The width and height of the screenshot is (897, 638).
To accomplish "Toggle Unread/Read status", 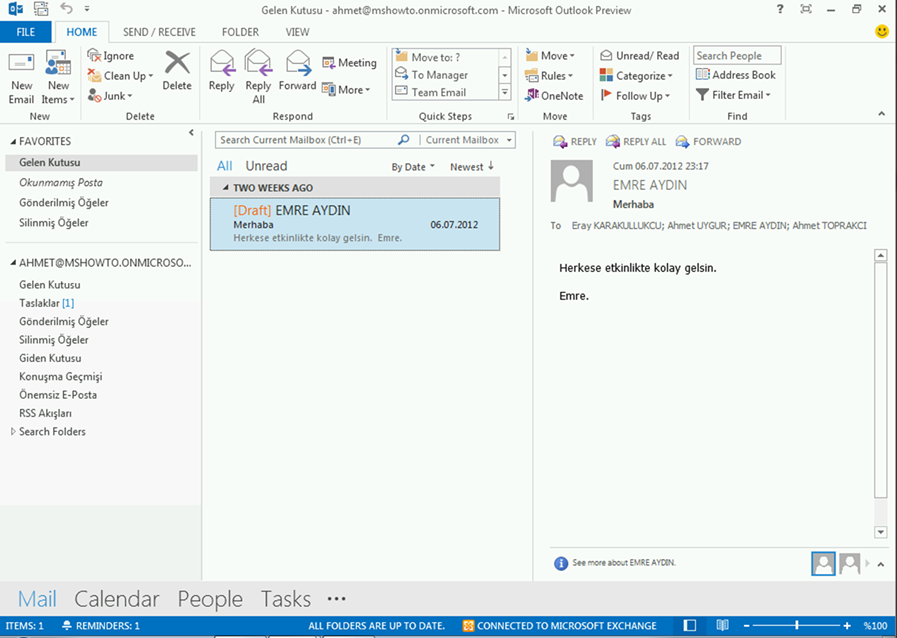I will (x=639, y=56).
